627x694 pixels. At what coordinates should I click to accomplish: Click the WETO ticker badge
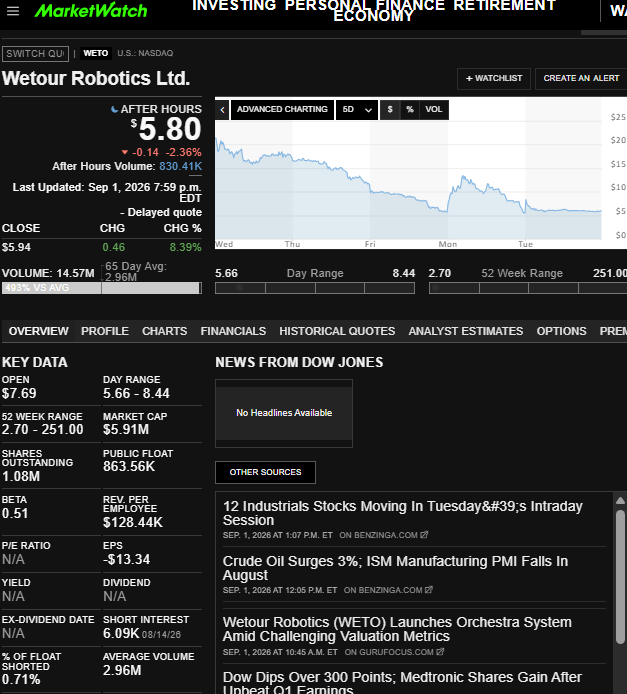pyautogui.click(x=96, y=53)
